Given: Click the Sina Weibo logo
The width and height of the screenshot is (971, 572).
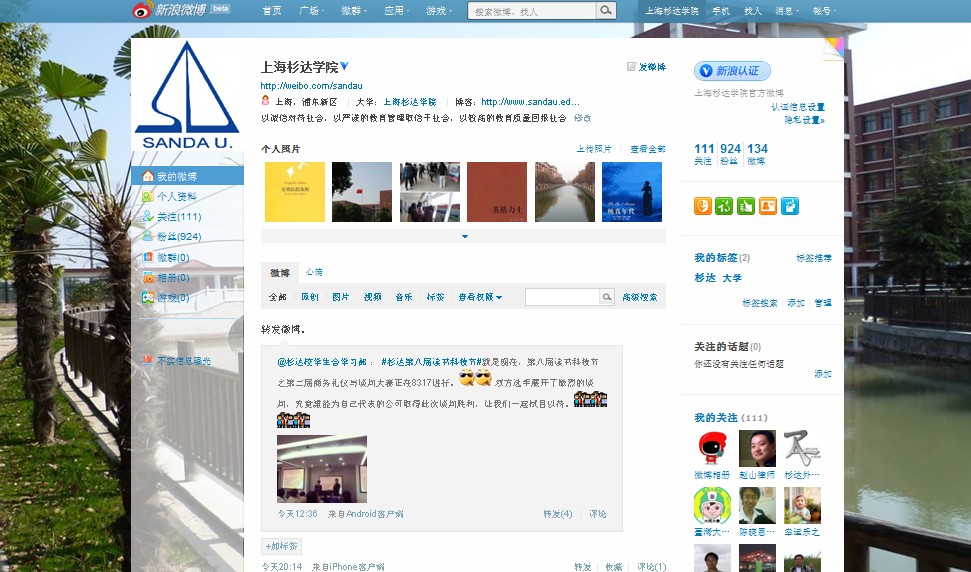Looking at the screenshot, I should [x=170, y=10].
